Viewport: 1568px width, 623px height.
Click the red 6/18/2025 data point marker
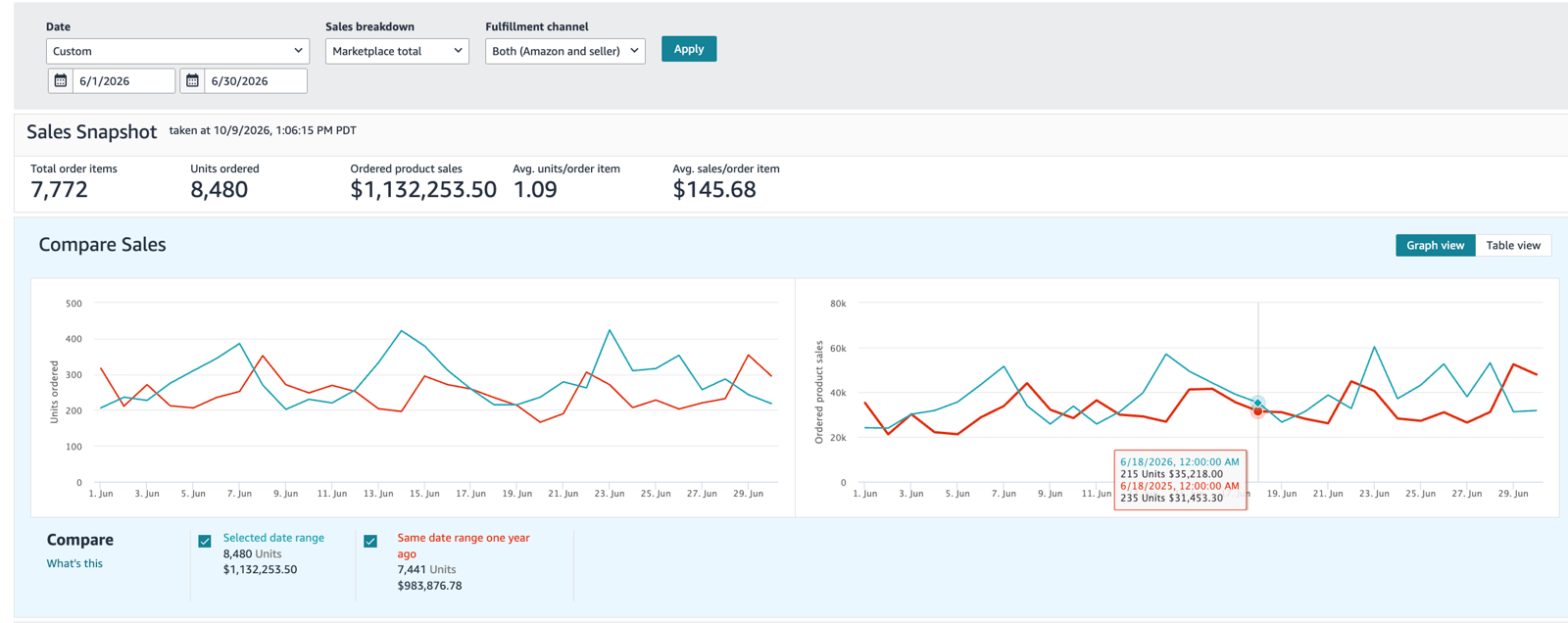(x=1257, y=411)
